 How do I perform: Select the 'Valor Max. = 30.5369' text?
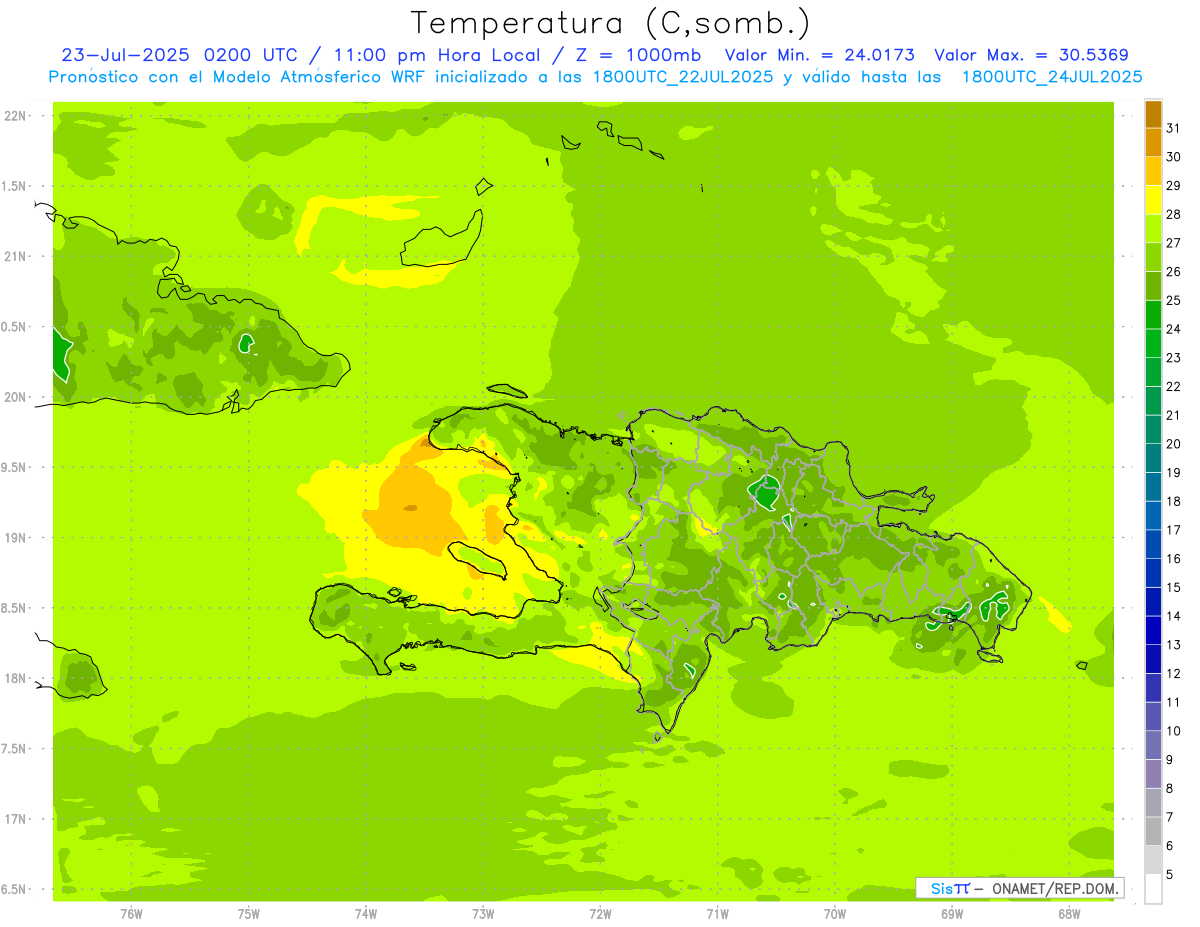(1031, 54)
